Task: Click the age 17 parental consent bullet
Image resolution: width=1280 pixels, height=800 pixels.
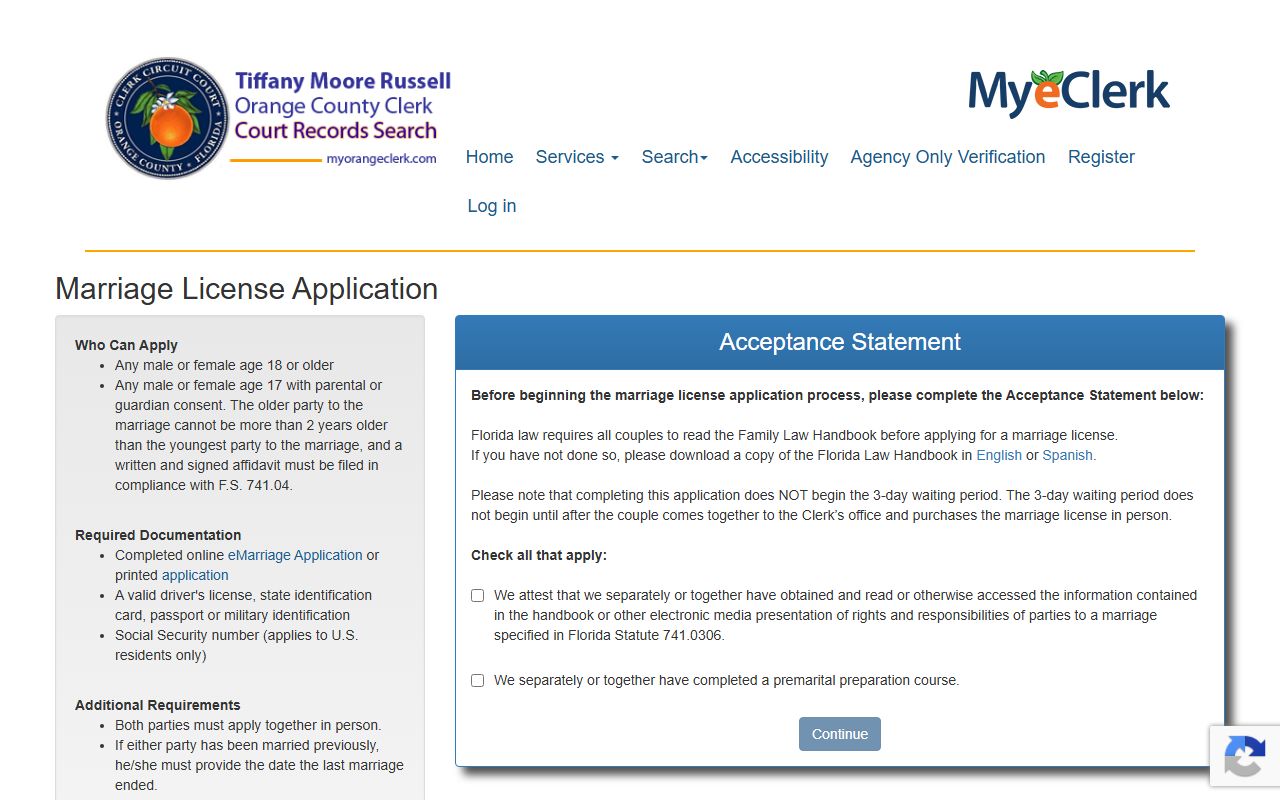Action: click(259, 435)
